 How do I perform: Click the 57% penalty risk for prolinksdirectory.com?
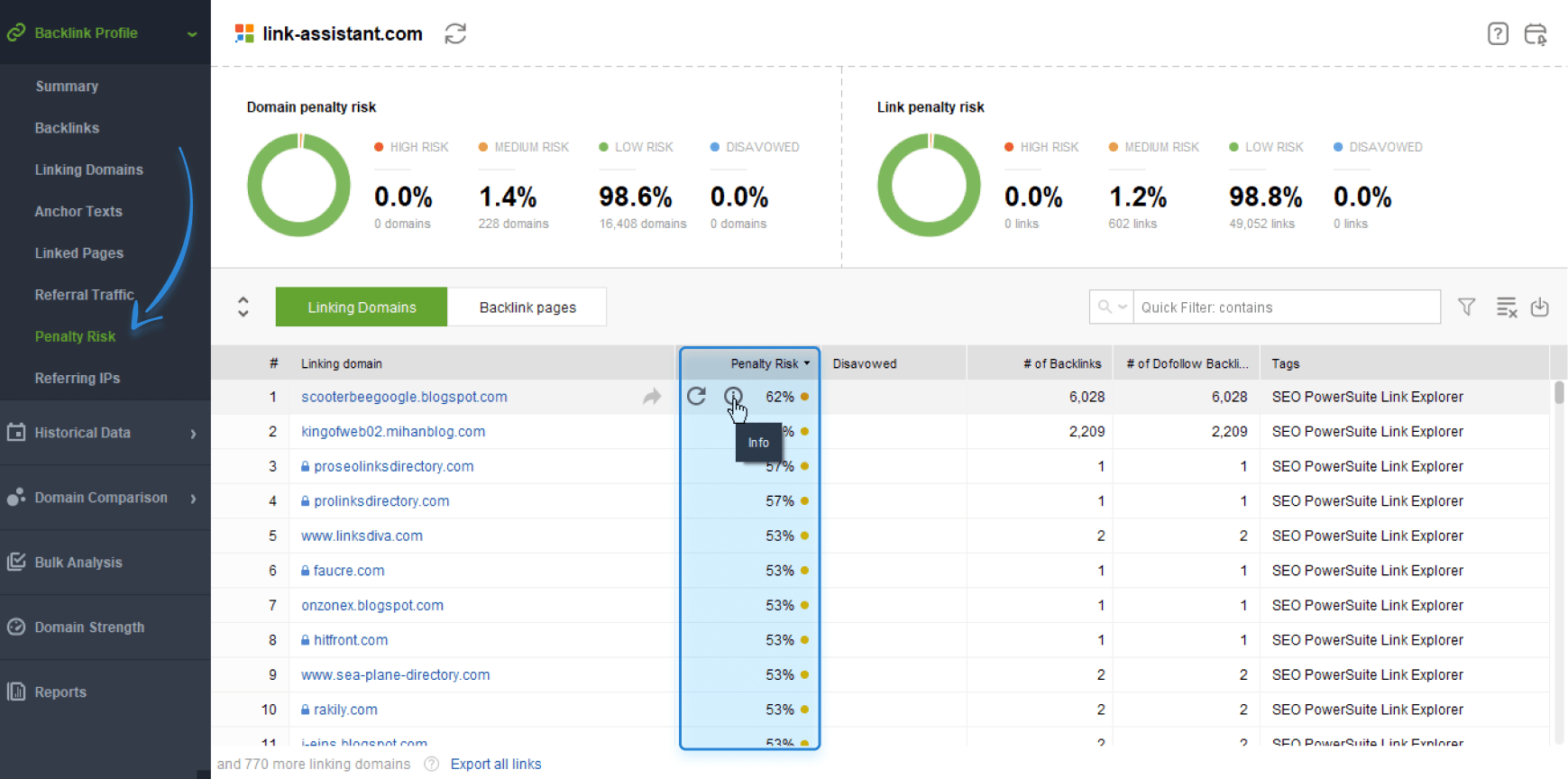pos(780,500)
